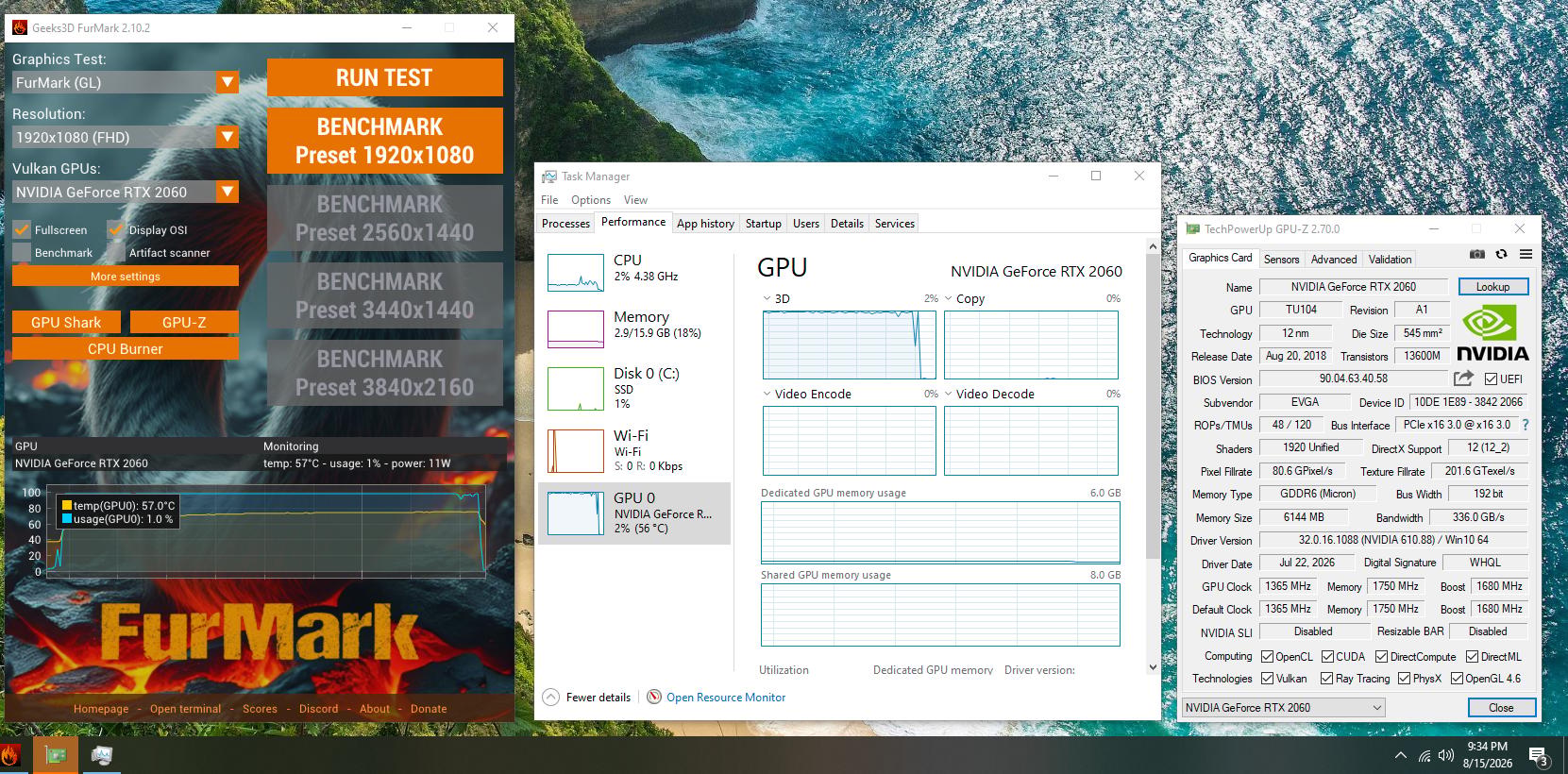
Task: Open the Discord link in FurMark
Action: [318, 709]
